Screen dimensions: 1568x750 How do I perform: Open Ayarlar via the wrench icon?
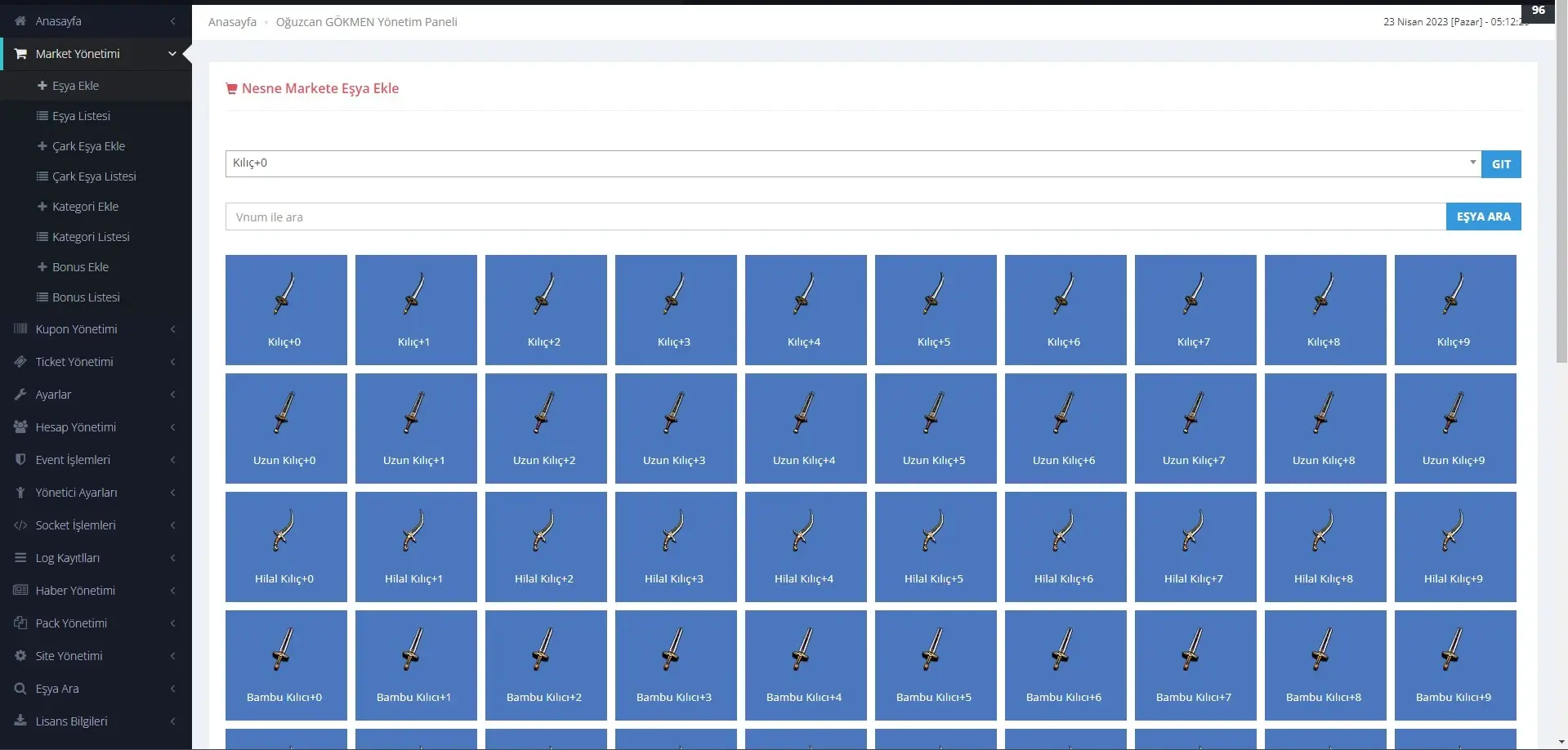pyautogui.click(x=20, y=394)
